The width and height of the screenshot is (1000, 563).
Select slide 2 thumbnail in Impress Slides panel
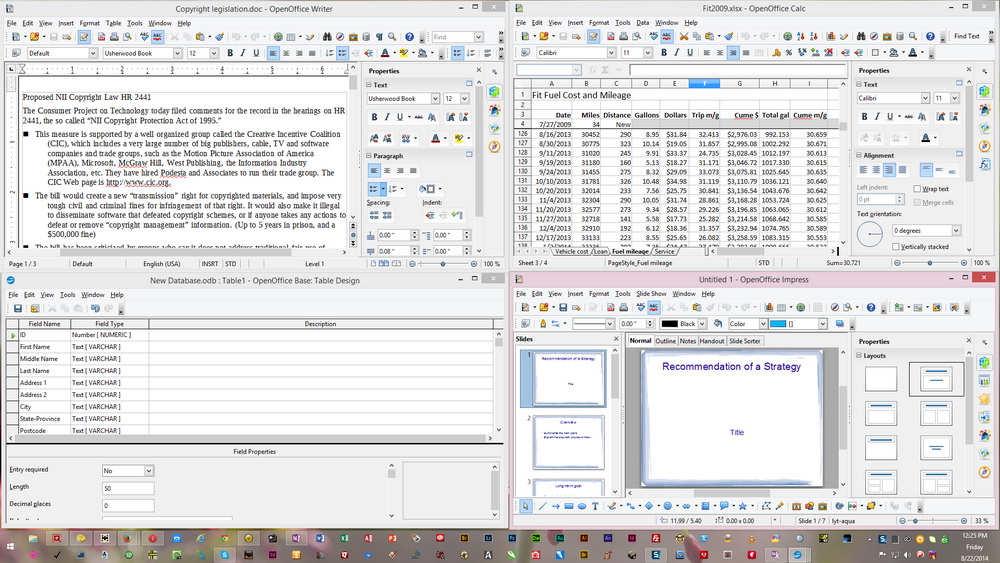(568, 442)
